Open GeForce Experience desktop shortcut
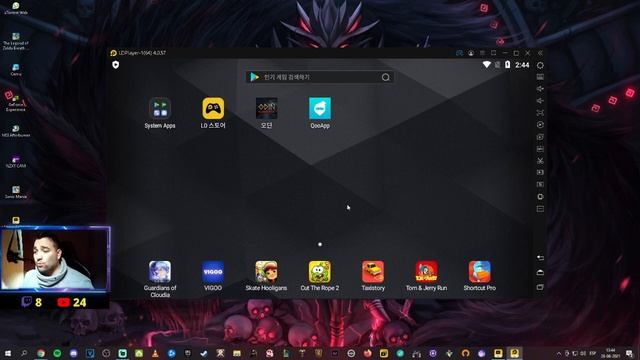The image size is (640, 360). [x=16, y=102]
